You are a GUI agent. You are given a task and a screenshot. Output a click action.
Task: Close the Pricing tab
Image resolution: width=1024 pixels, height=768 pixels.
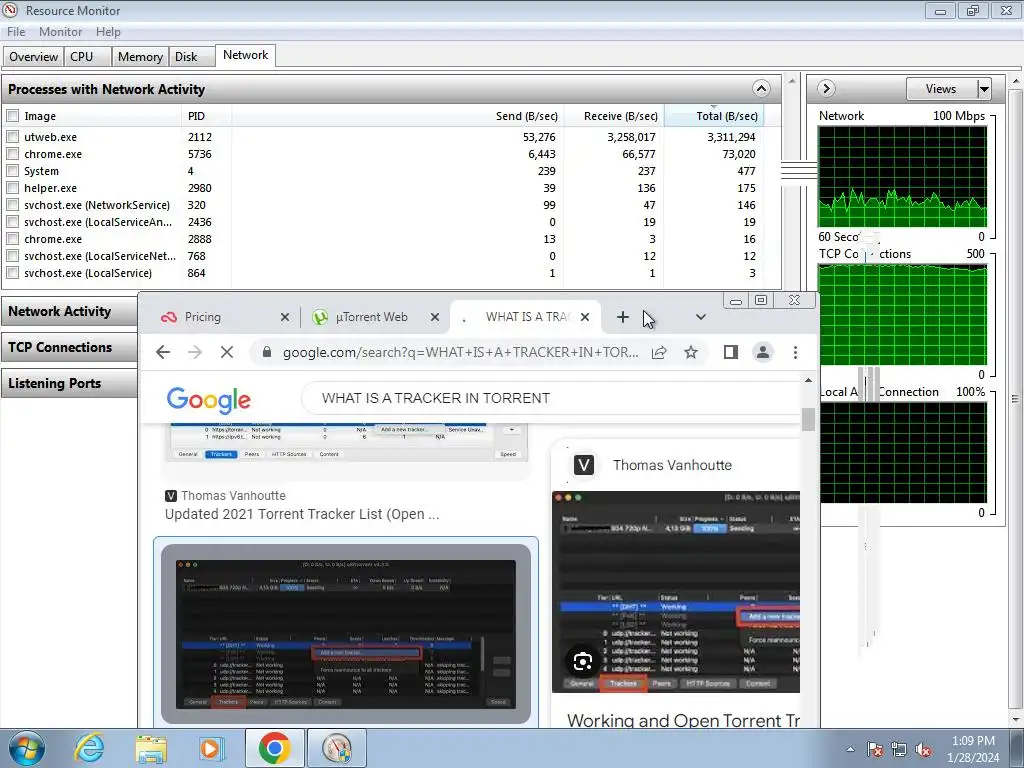point(285,317)
